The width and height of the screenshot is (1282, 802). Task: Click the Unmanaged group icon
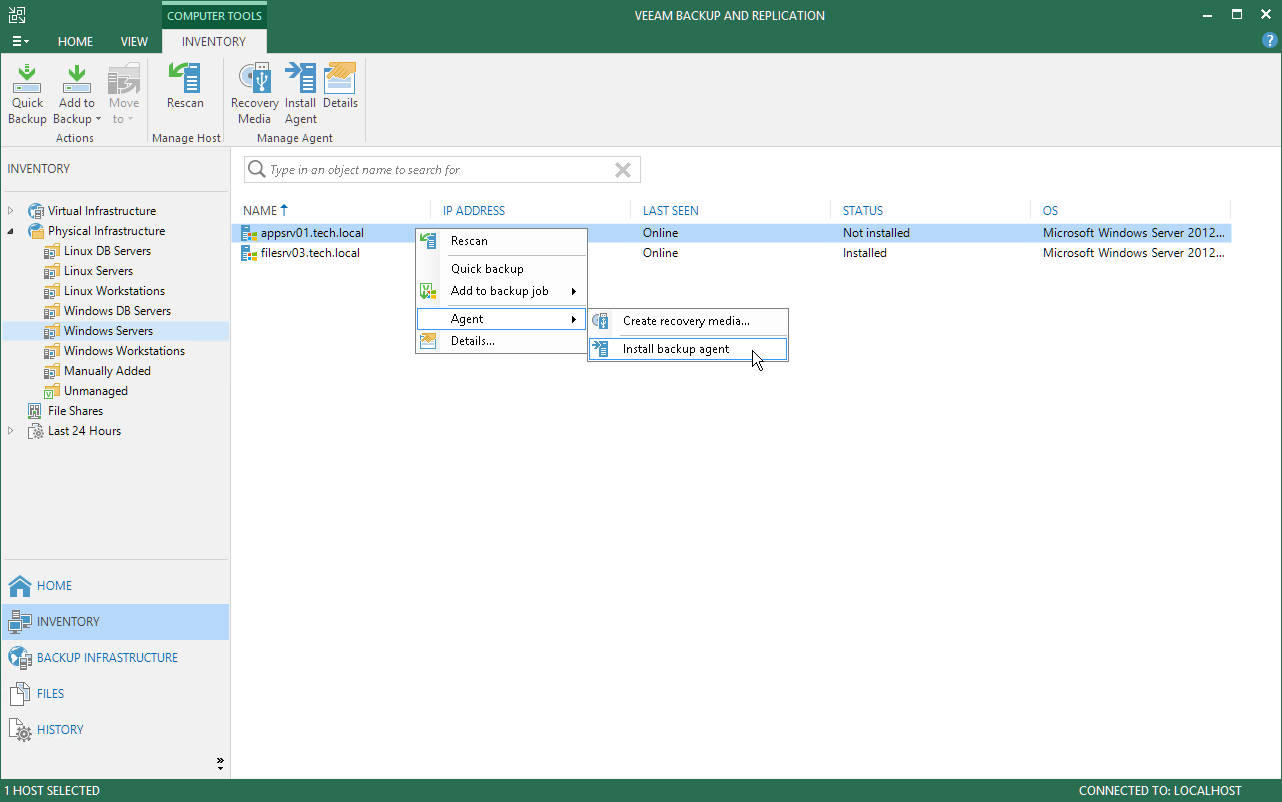point(52,391)
